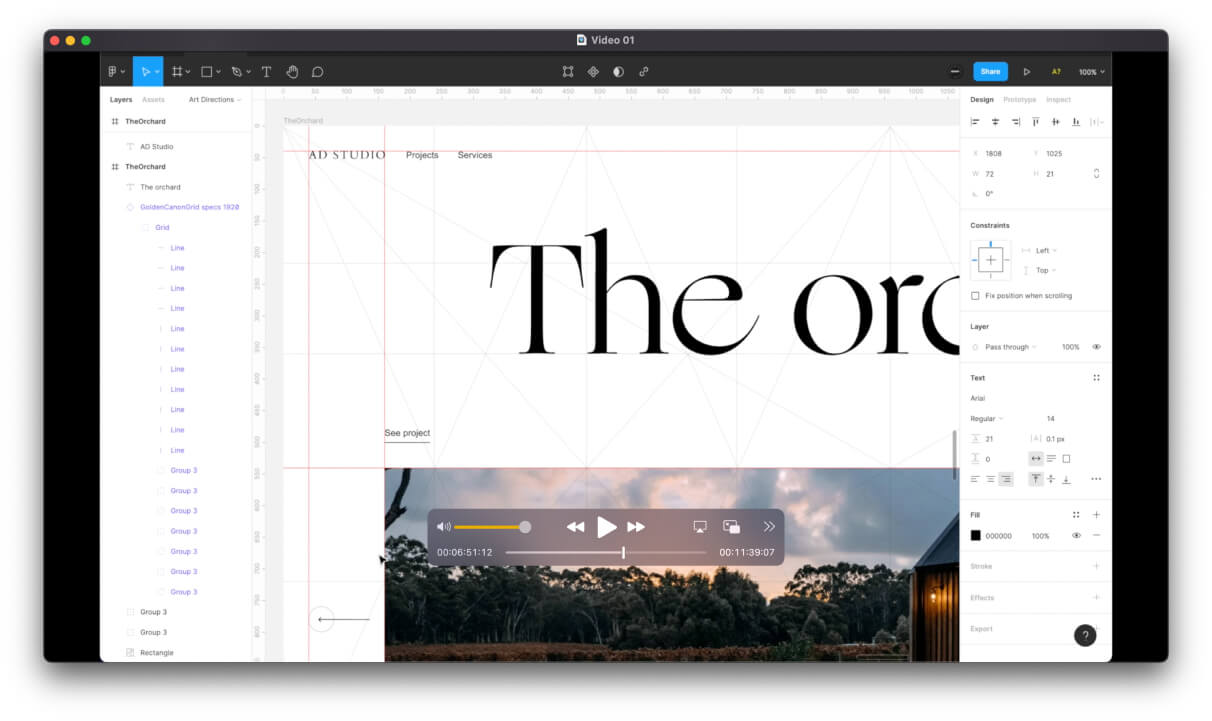Image resolution: width=1212 pixels, height=721 pixels.
Task: Switch to the Assets tab
Action: [154, 100]
